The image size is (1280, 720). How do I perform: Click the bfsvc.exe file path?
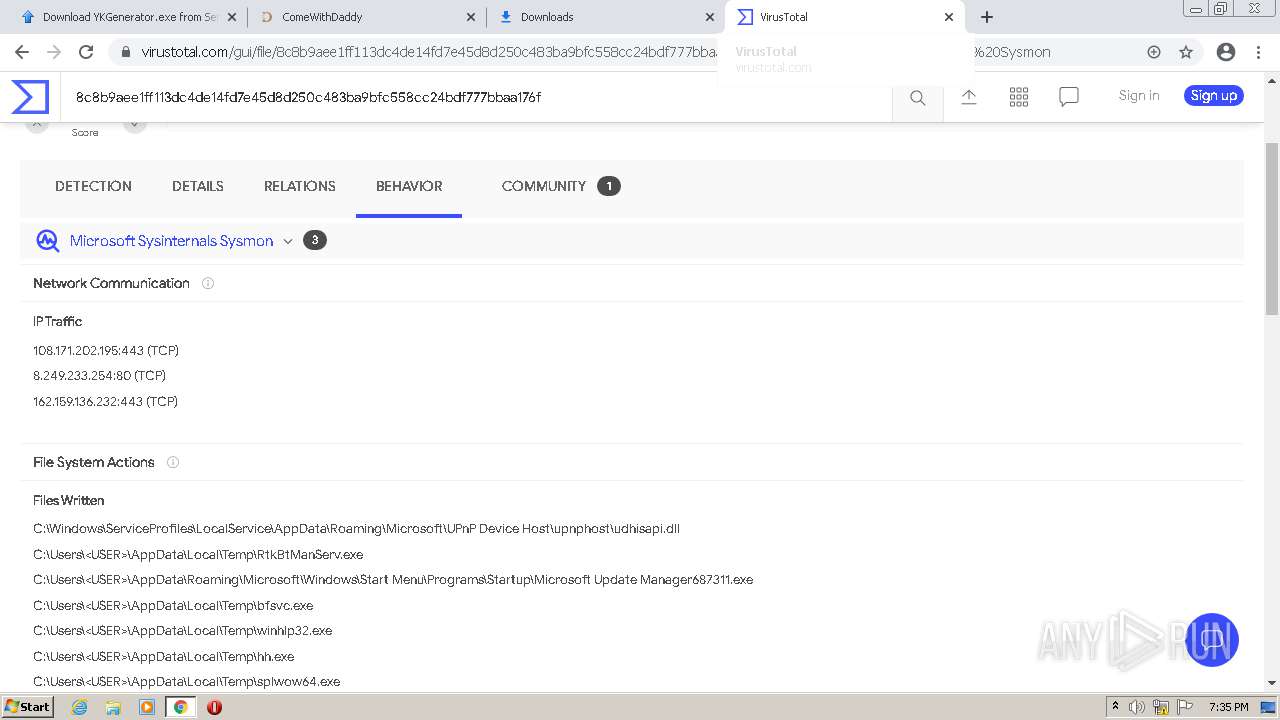point(173,605)
